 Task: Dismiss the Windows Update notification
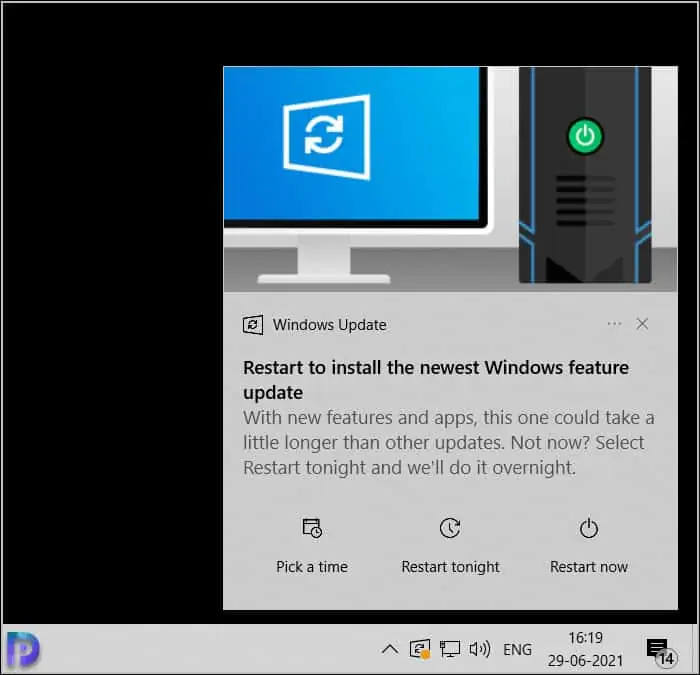click(642, 324)
